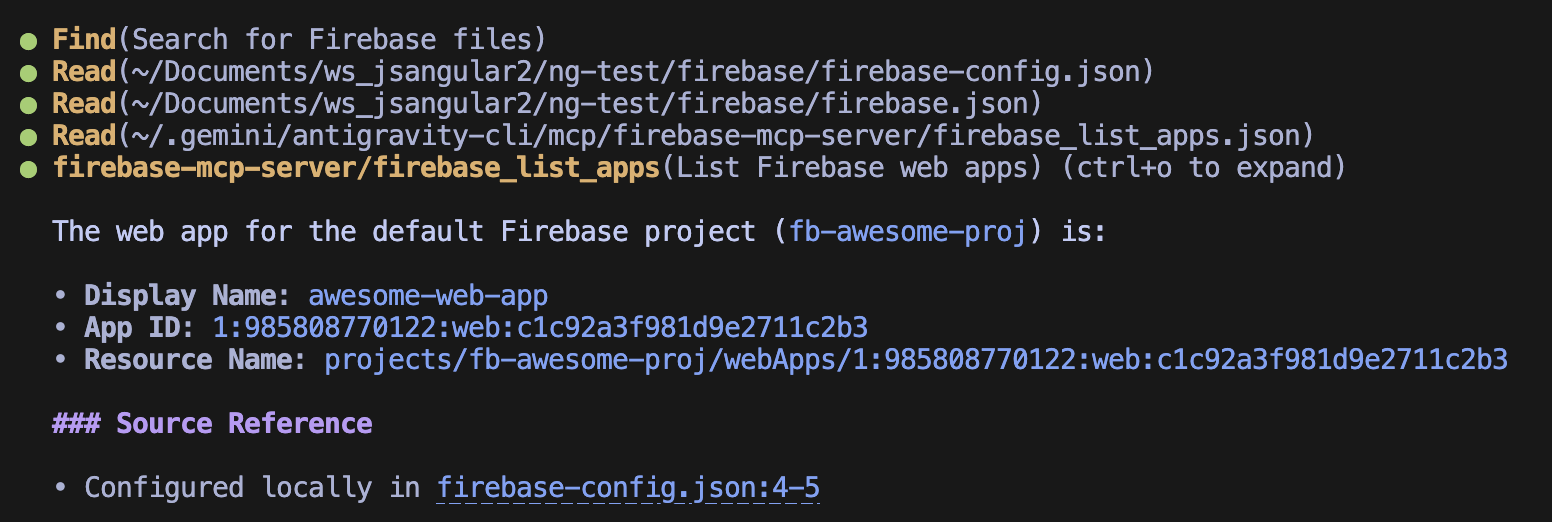Click the '(ctrl+o to expand)' hint

[1204, 168]
